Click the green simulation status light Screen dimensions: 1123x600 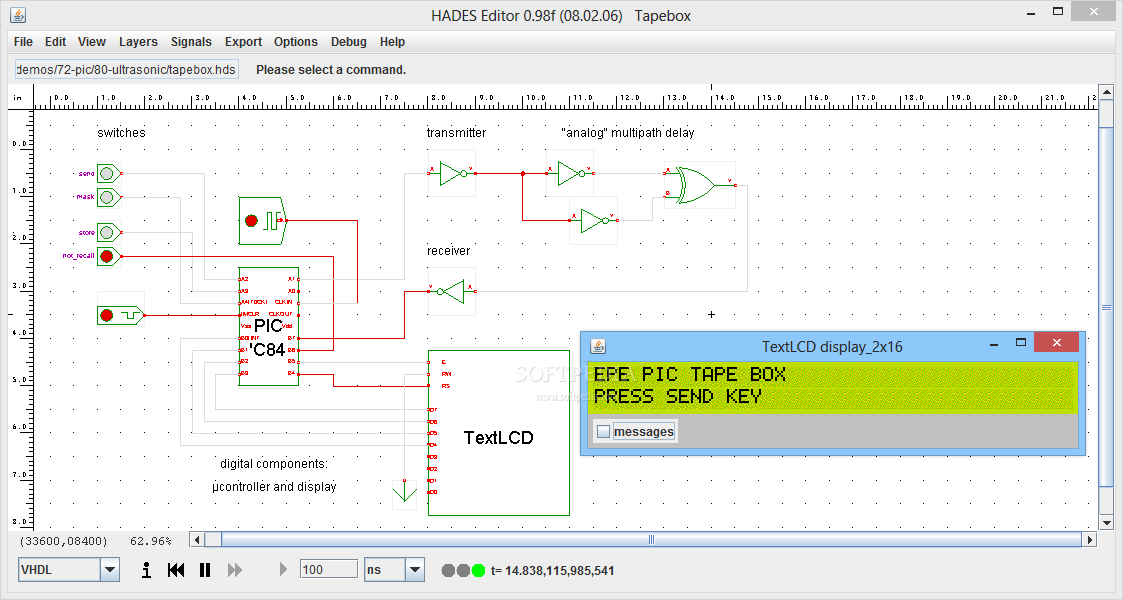coord(478,571)
